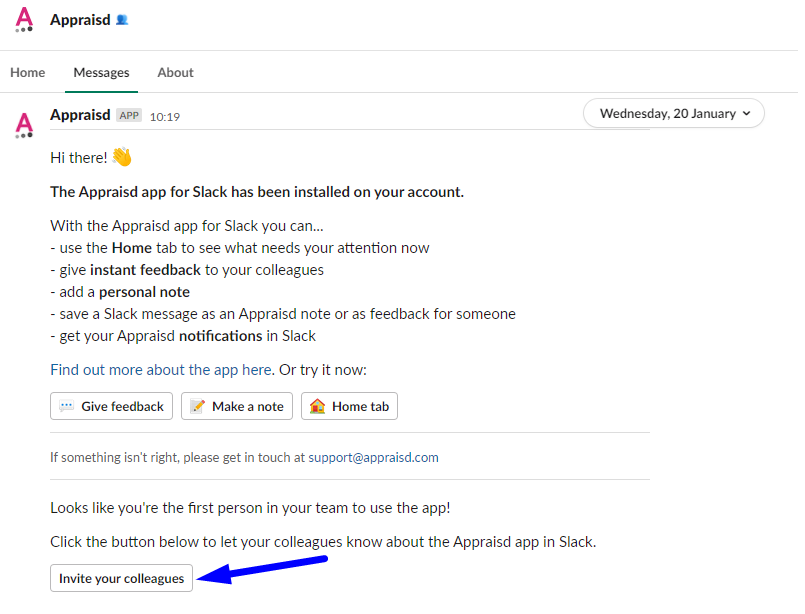Open the About tab

pyautogui.click(x=176, y=72)
